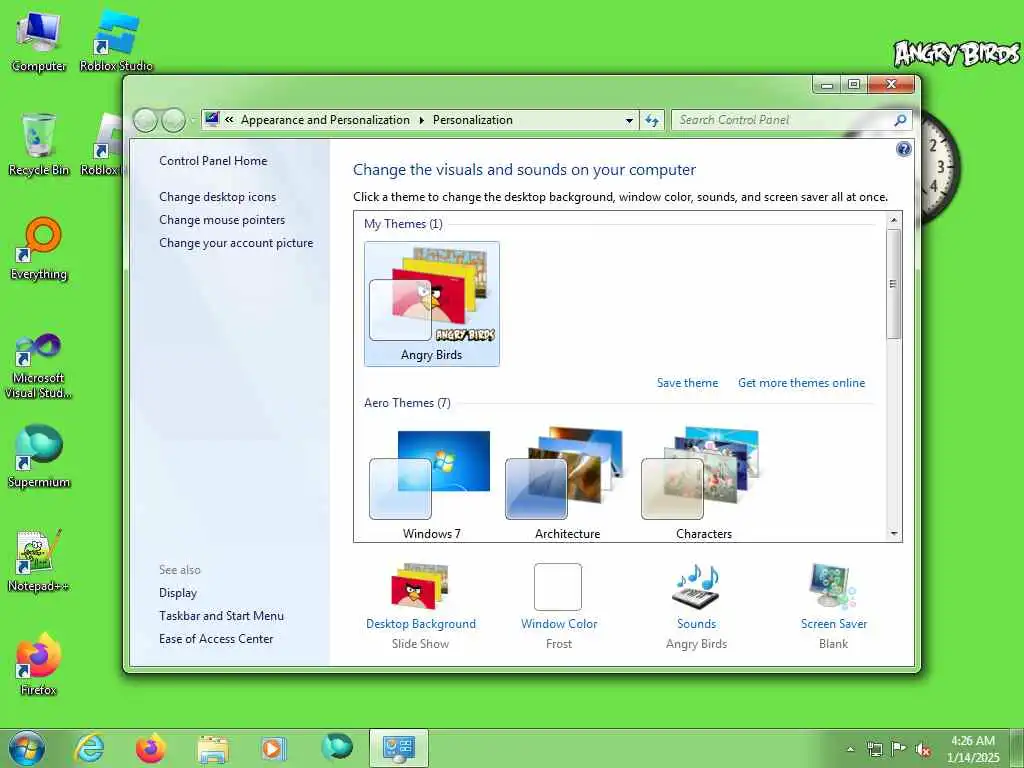Image resolution: width=1024 pixels, height=768 pixels.
Task: Open the Computer desktop icon
Action: [39, 40]
